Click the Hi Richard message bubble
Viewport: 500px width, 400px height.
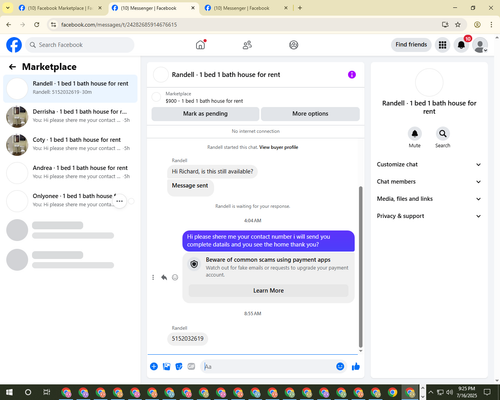click(x=212, y=172)
